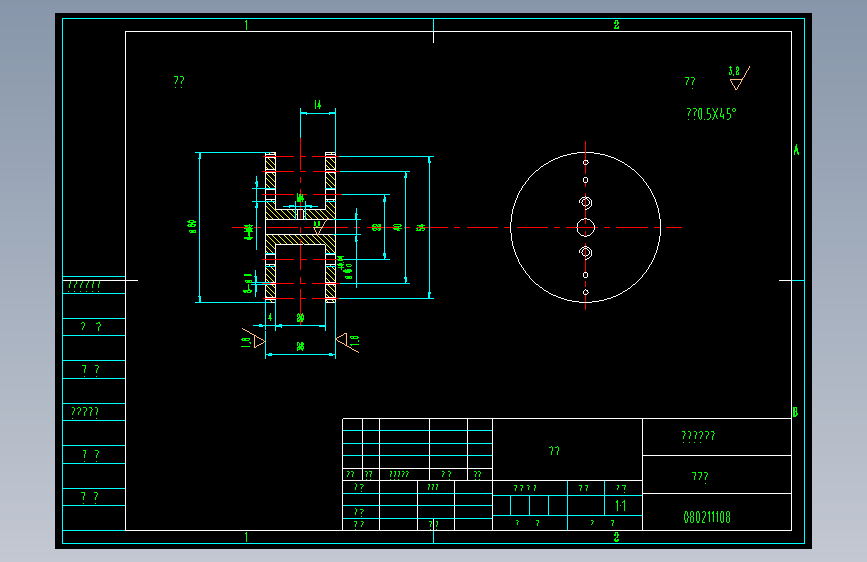Click the ?? text beside the 3.2 roughness symbol

pos(690,82)
